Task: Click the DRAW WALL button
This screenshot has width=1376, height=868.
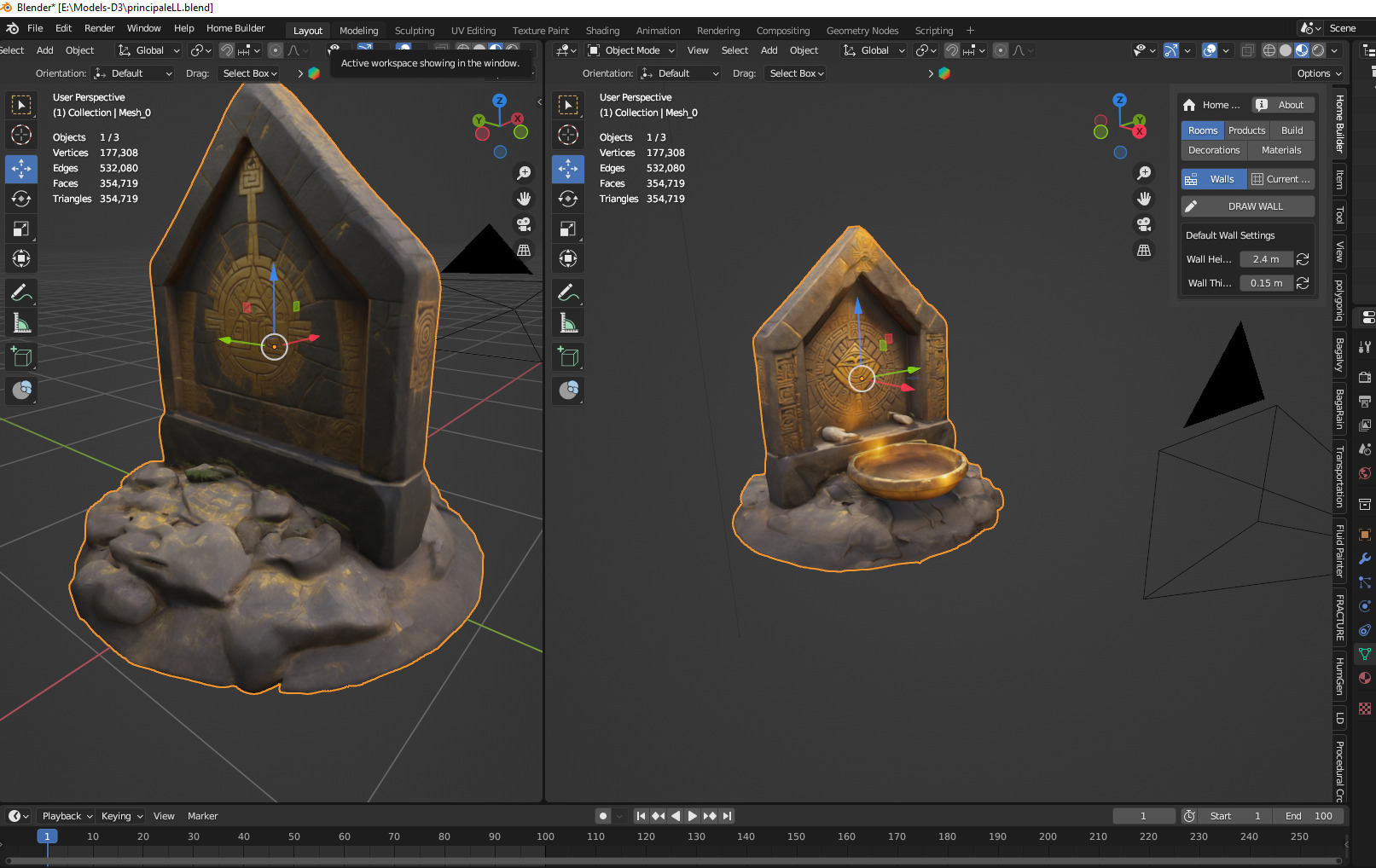Action: (x=1248, y=206)
